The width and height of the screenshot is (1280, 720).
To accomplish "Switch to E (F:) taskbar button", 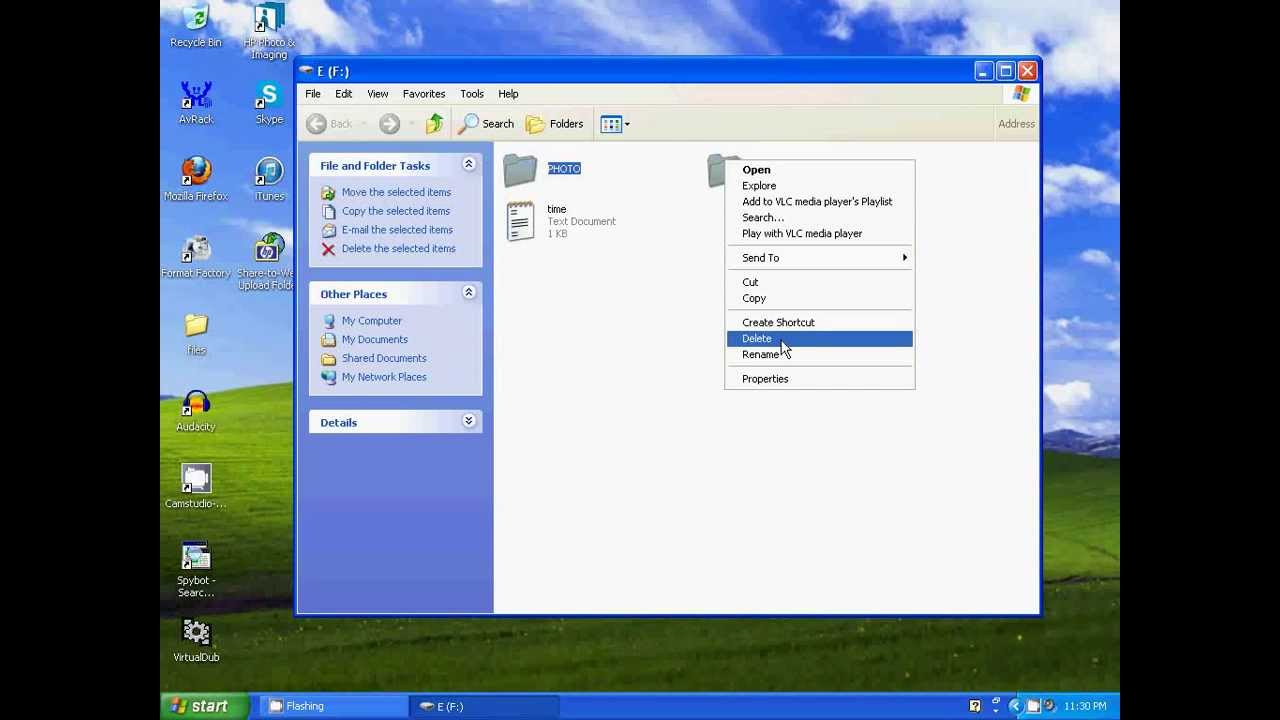I will tap(484, 706).
